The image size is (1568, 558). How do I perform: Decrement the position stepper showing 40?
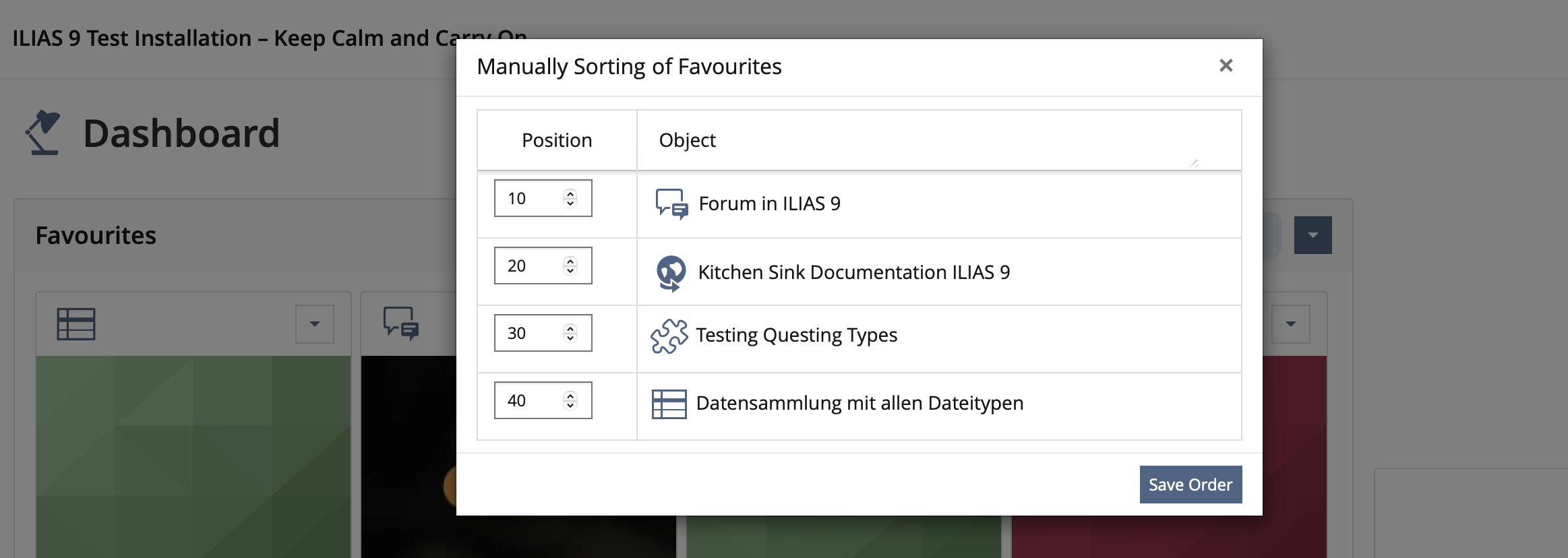570,405
